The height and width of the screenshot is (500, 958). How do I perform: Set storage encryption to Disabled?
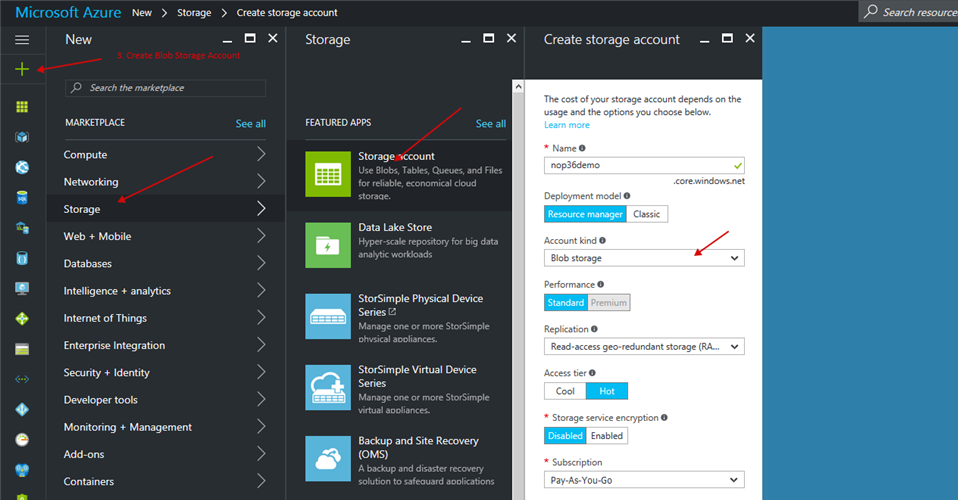pos(565,436)
